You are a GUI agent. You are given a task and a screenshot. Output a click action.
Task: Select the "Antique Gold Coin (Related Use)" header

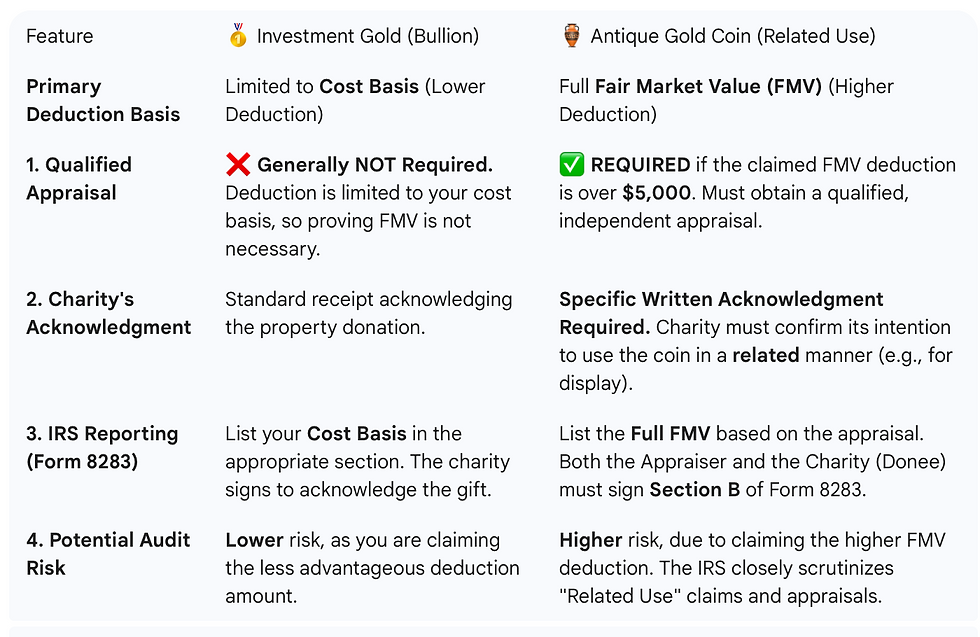pos(732,37)
